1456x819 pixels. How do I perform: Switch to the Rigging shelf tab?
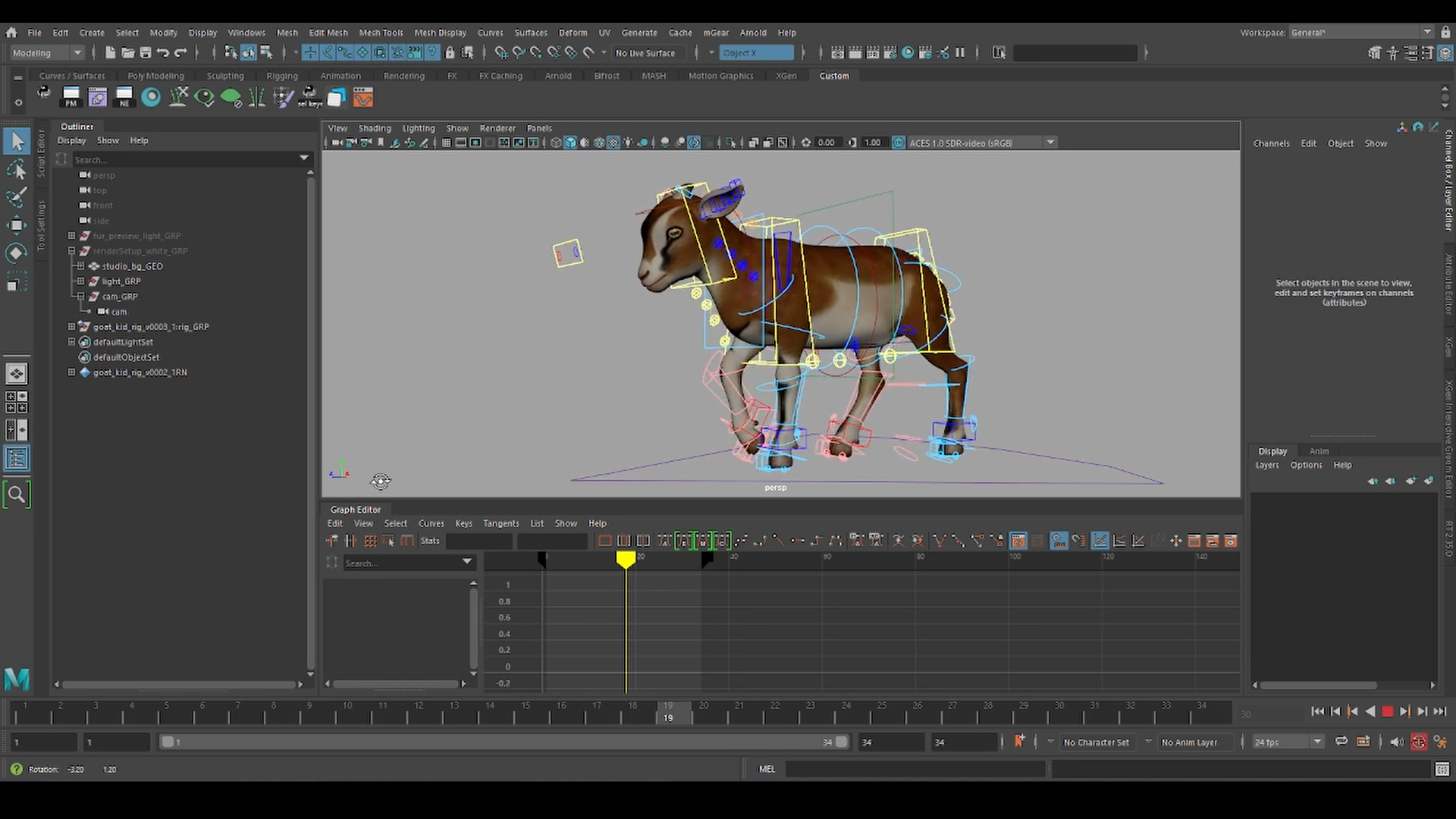pyautogui.click(x=281, y=76)
